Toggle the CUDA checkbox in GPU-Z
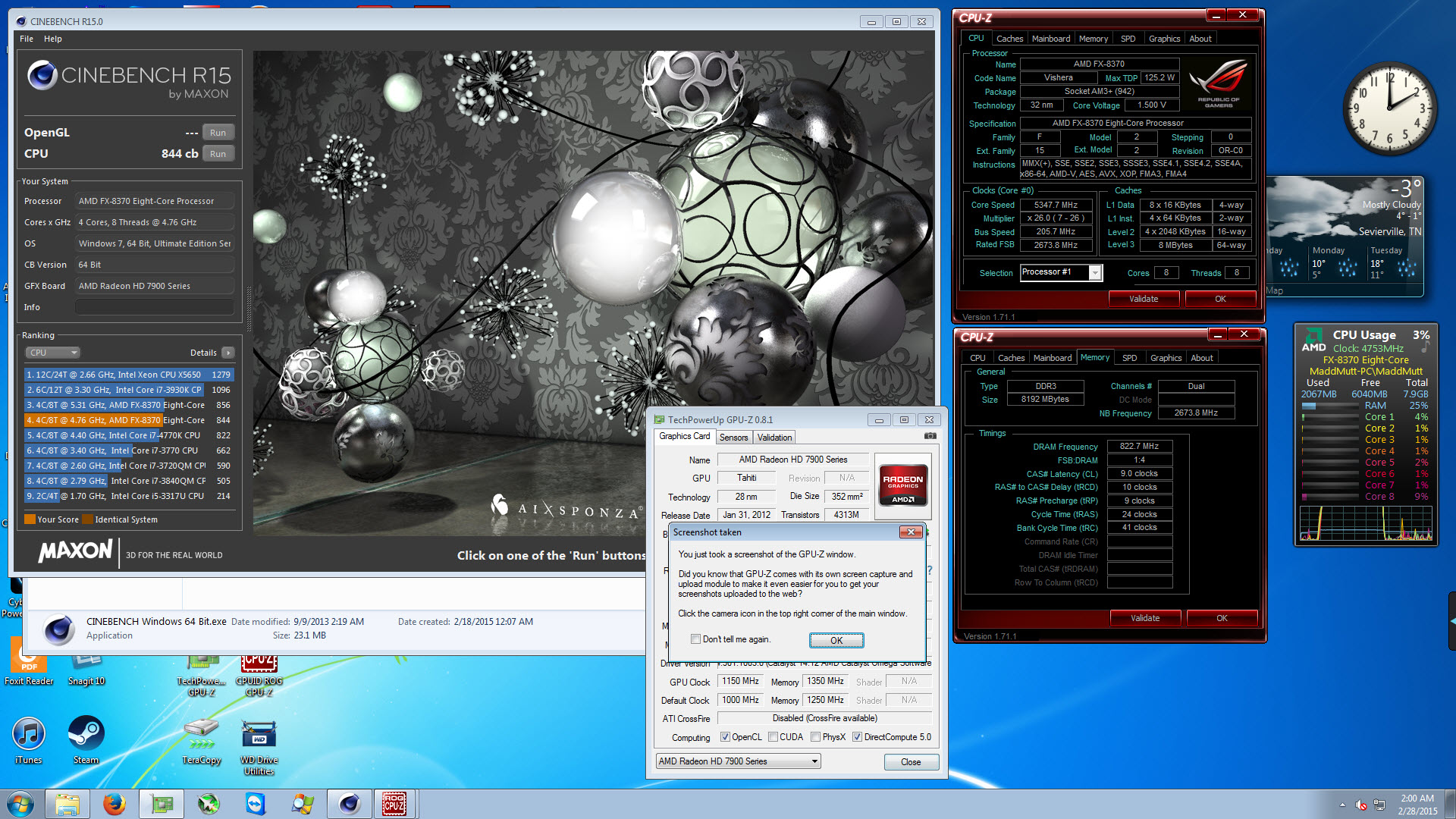This screenshot has width=1456, height=819. click(773, 737)
